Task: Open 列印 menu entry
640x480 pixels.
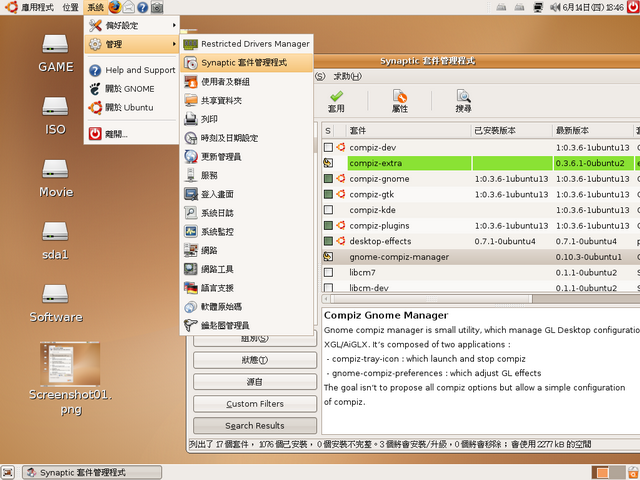Action: point(247,119)
